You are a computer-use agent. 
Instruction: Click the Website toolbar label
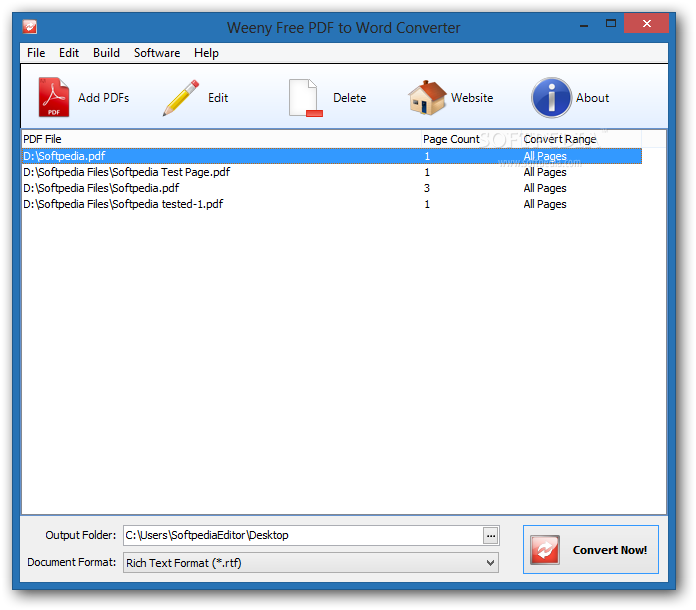point(472,98)
